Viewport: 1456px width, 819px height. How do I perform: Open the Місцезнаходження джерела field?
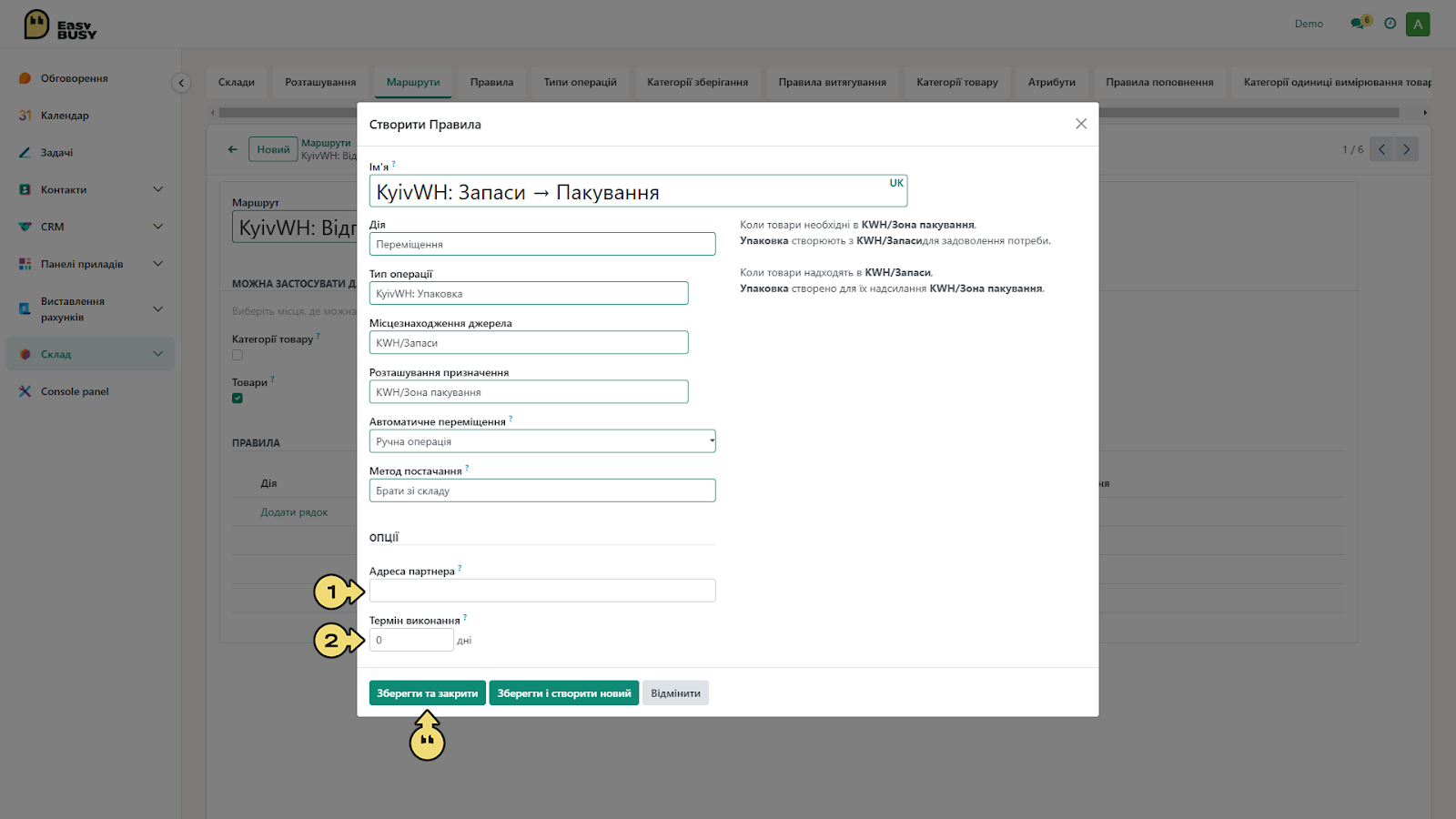click(529, 342)
